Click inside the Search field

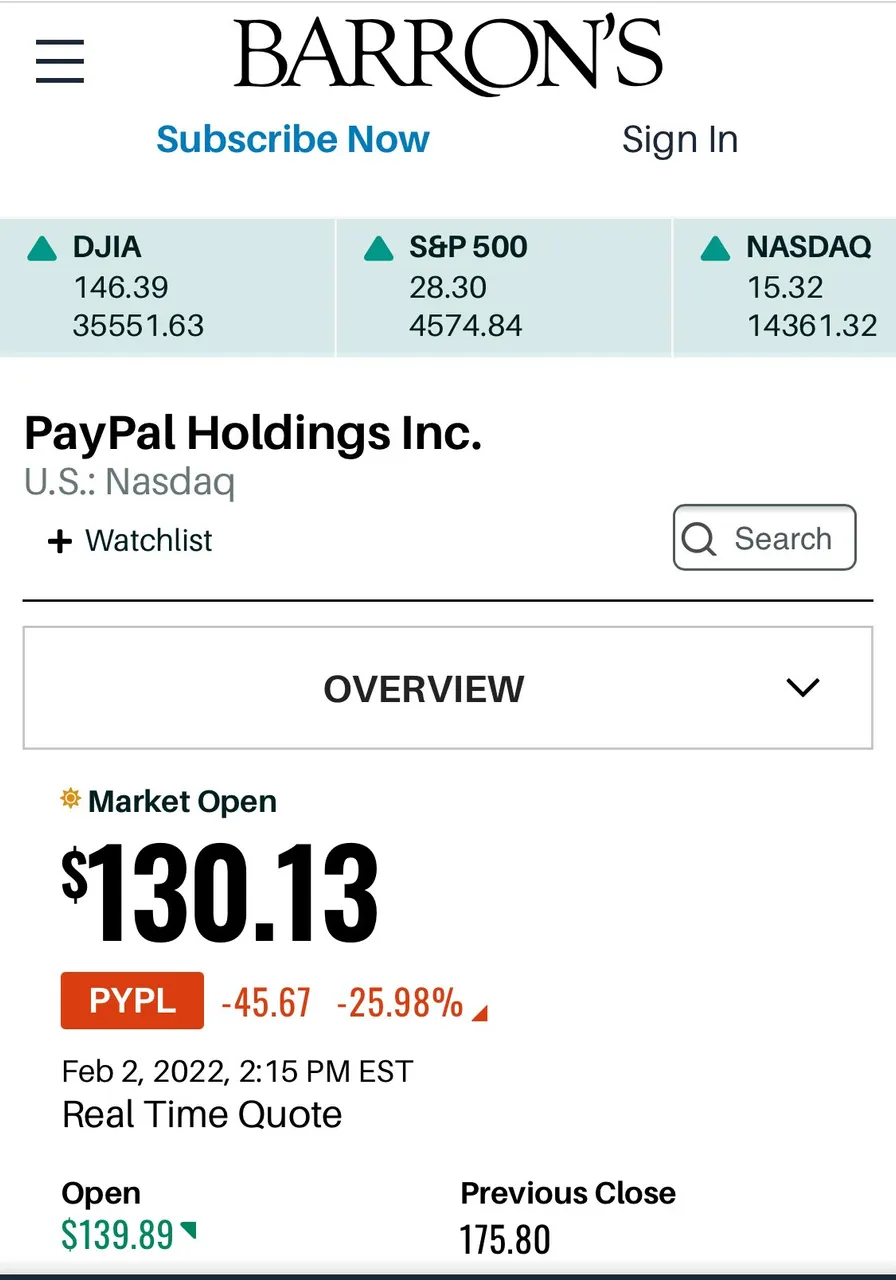point(765,538)
